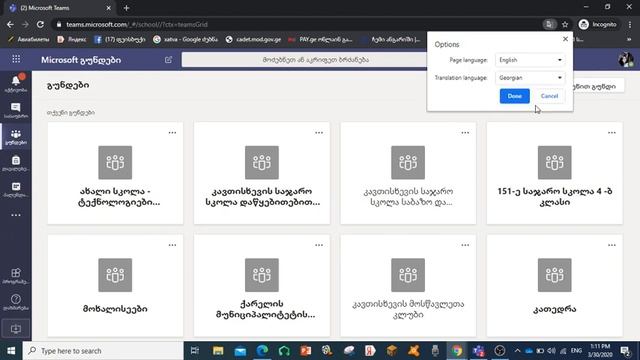Image resolution: width=640 pixels, height=360 pixels.
Task: Go back to the previous page
Action: click(10, 24)
